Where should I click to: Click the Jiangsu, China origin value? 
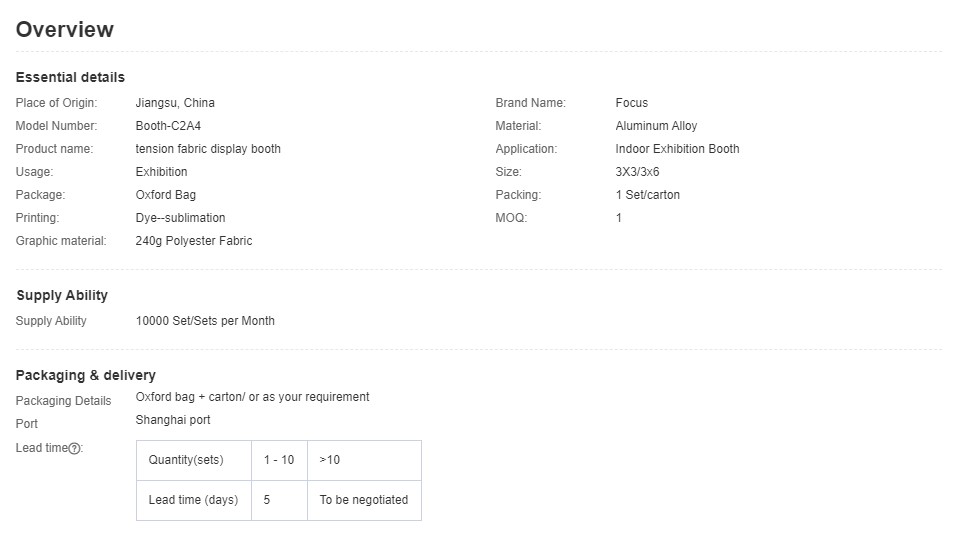175,103
